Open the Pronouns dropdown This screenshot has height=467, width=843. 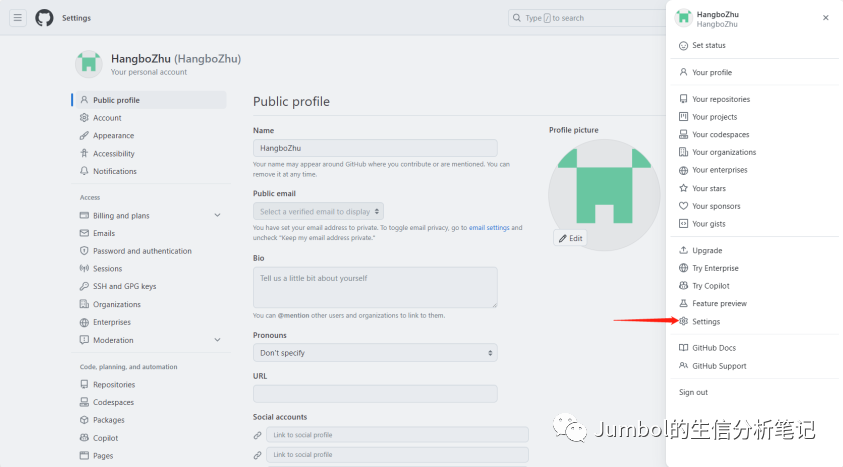click(x=375, y=353)
